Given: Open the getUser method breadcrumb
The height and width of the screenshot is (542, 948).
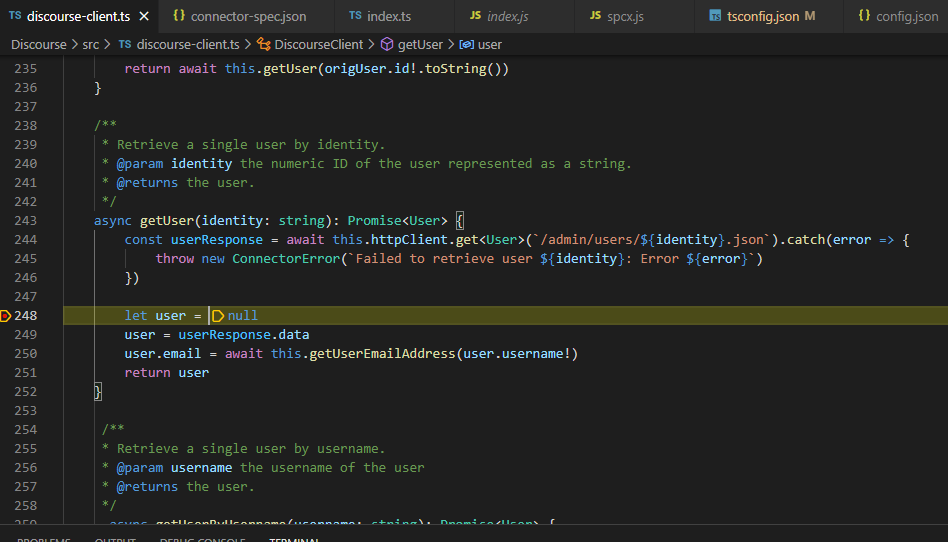Looking at the screenshot, I should pyautogui.click(x=420, y=44).
